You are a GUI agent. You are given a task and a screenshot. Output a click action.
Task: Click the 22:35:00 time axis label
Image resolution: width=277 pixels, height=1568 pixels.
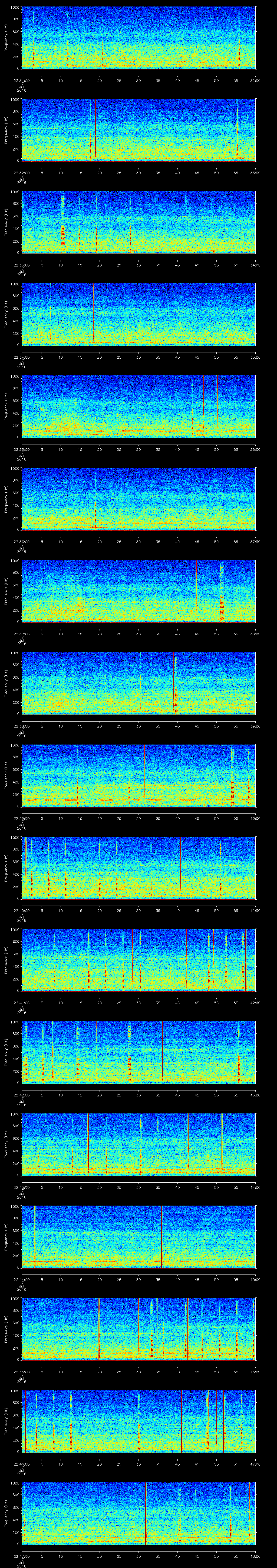[21, 449]
